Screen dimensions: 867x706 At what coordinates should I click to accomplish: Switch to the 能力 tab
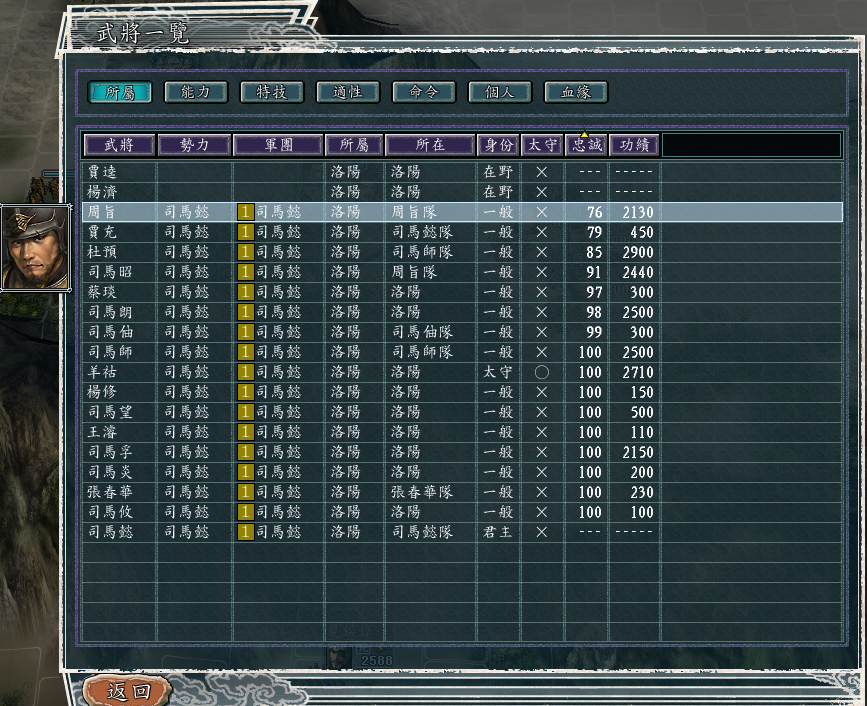point(196,92)
